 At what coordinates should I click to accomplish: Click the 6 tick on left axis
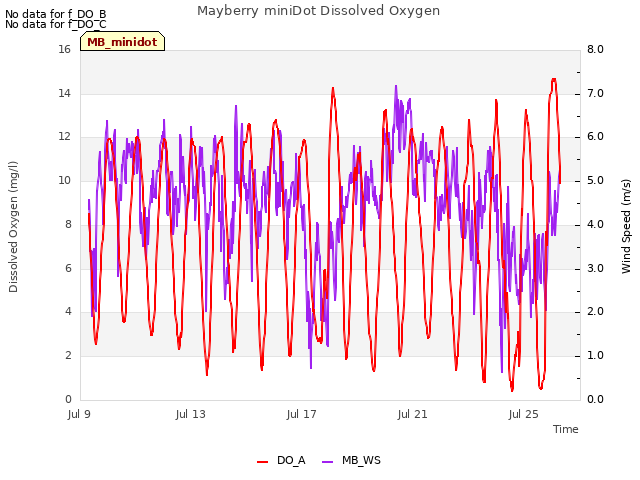[x=68, y=268]
